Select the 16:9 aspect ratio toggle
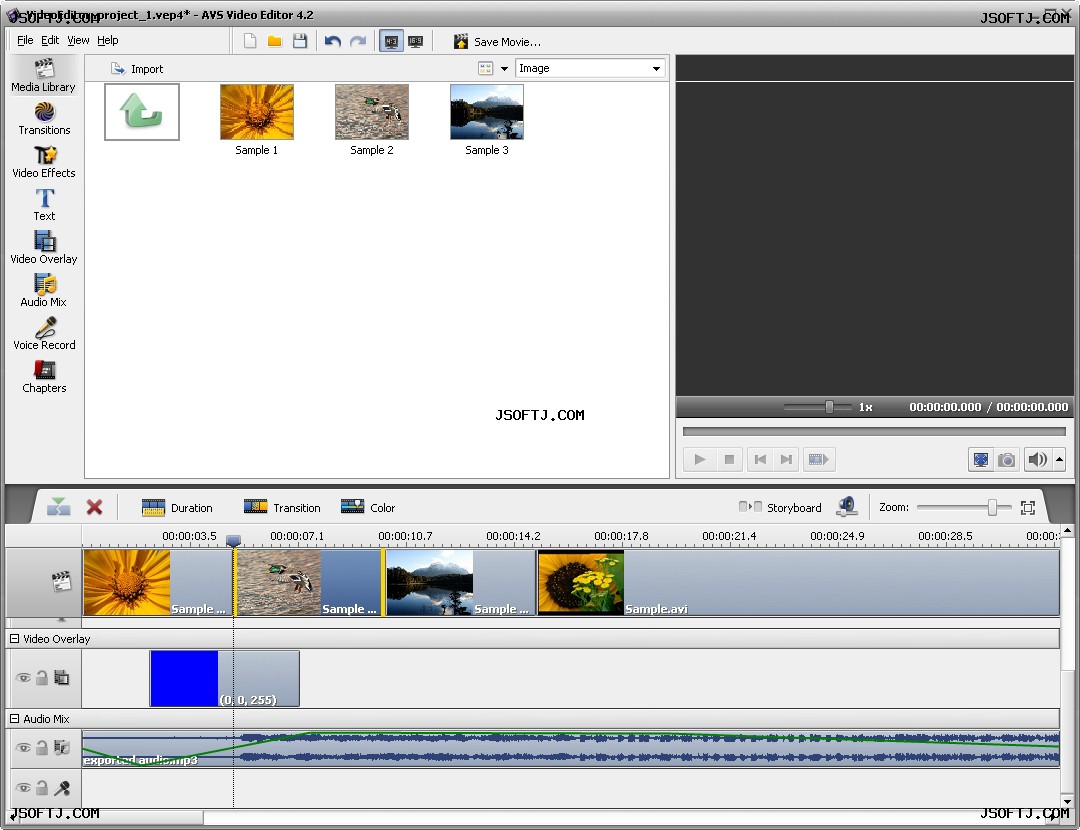 point(415,41)
